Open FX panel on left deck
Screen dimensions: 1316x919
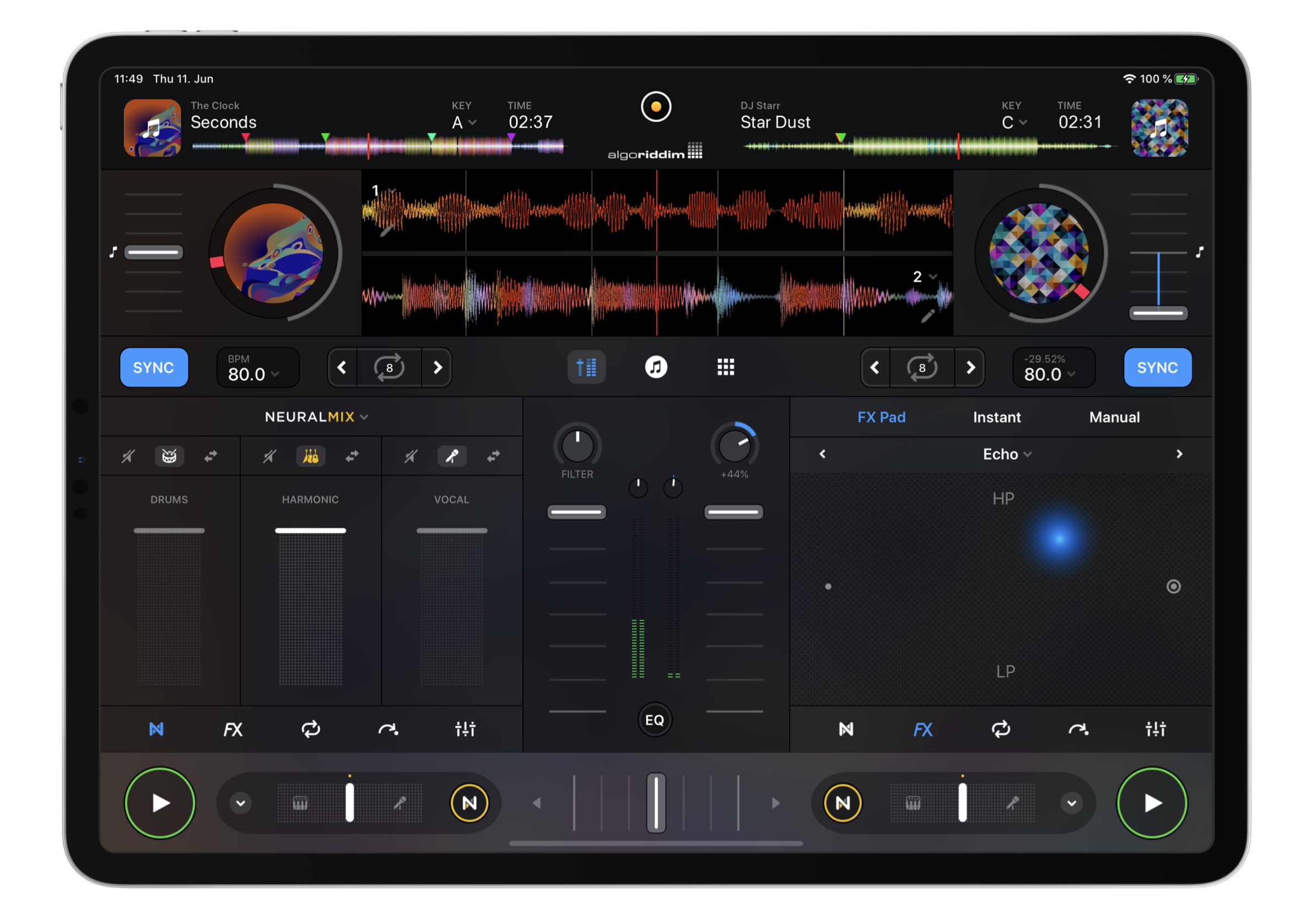[233, 729]
